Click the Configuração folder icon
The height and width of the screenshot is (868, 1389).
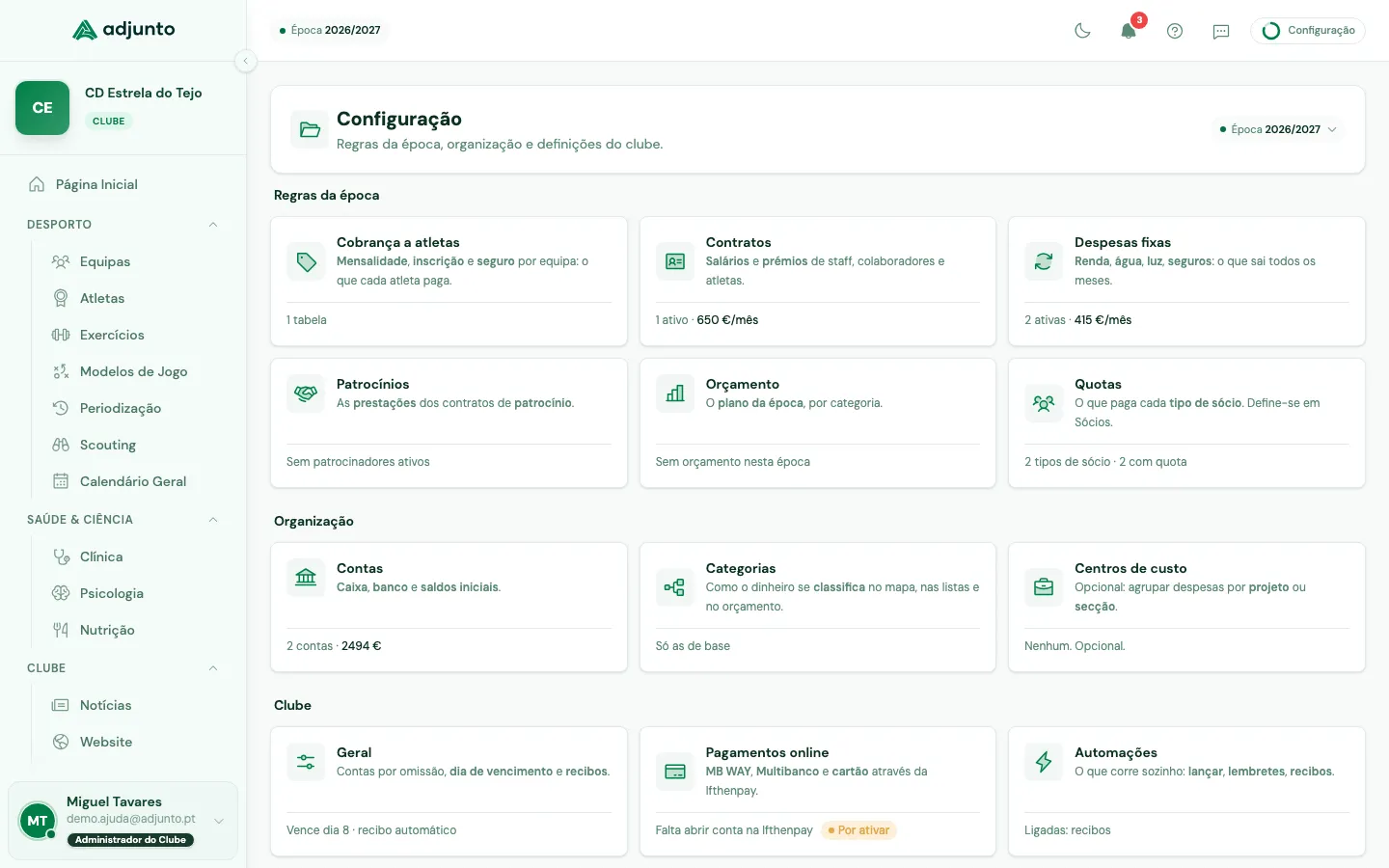tap(310, 129)
